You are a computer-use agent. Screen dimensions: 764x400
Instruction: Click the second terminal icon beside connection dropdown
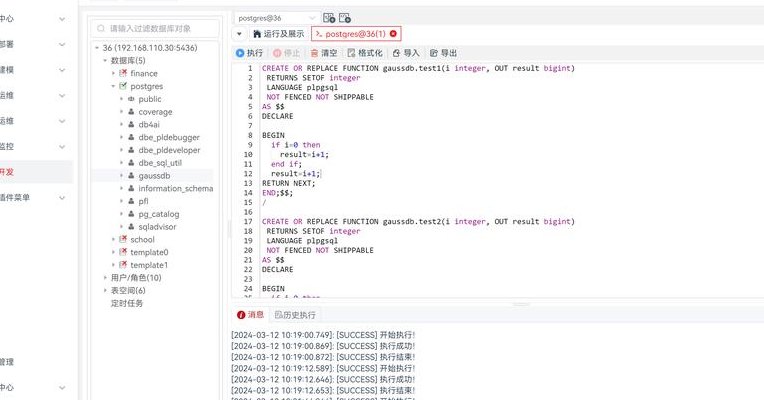click(x=345, y=18)
